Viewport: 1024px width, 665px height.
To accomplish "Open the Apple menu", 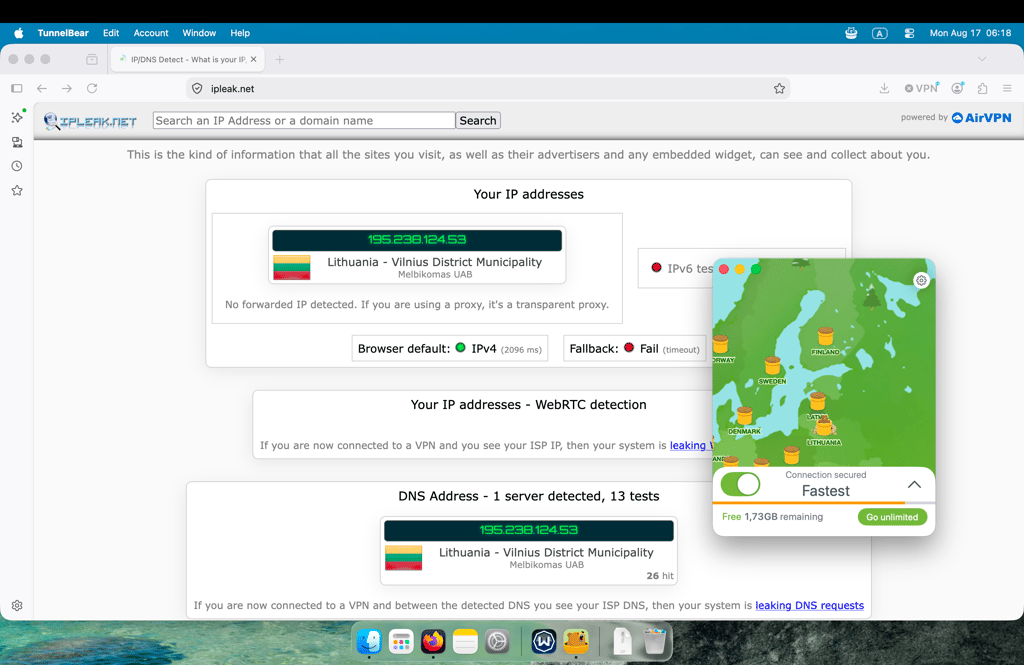I will (18, 33).
